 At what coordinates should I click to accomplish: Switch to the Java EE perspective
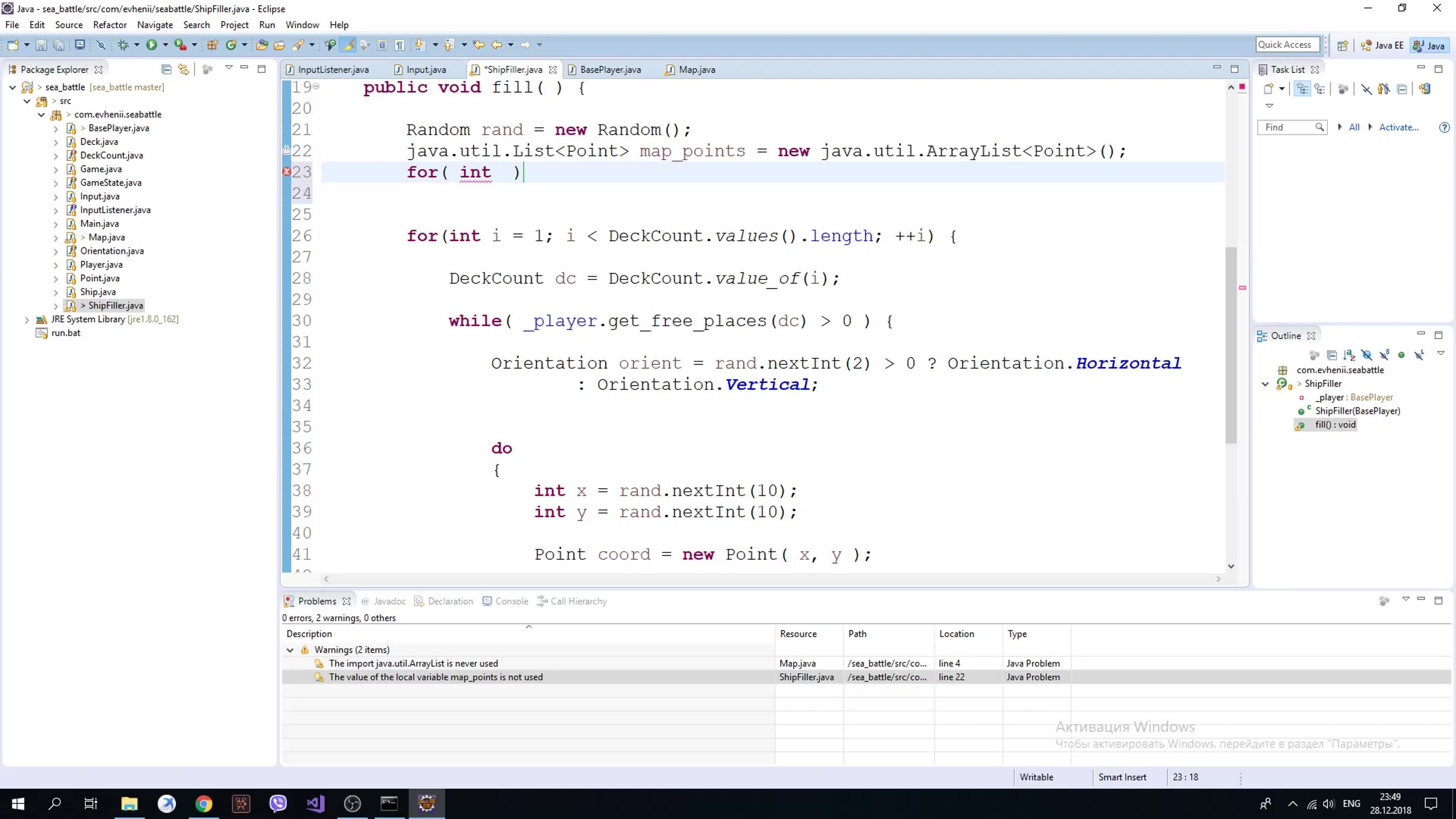tap(1382, 46)
